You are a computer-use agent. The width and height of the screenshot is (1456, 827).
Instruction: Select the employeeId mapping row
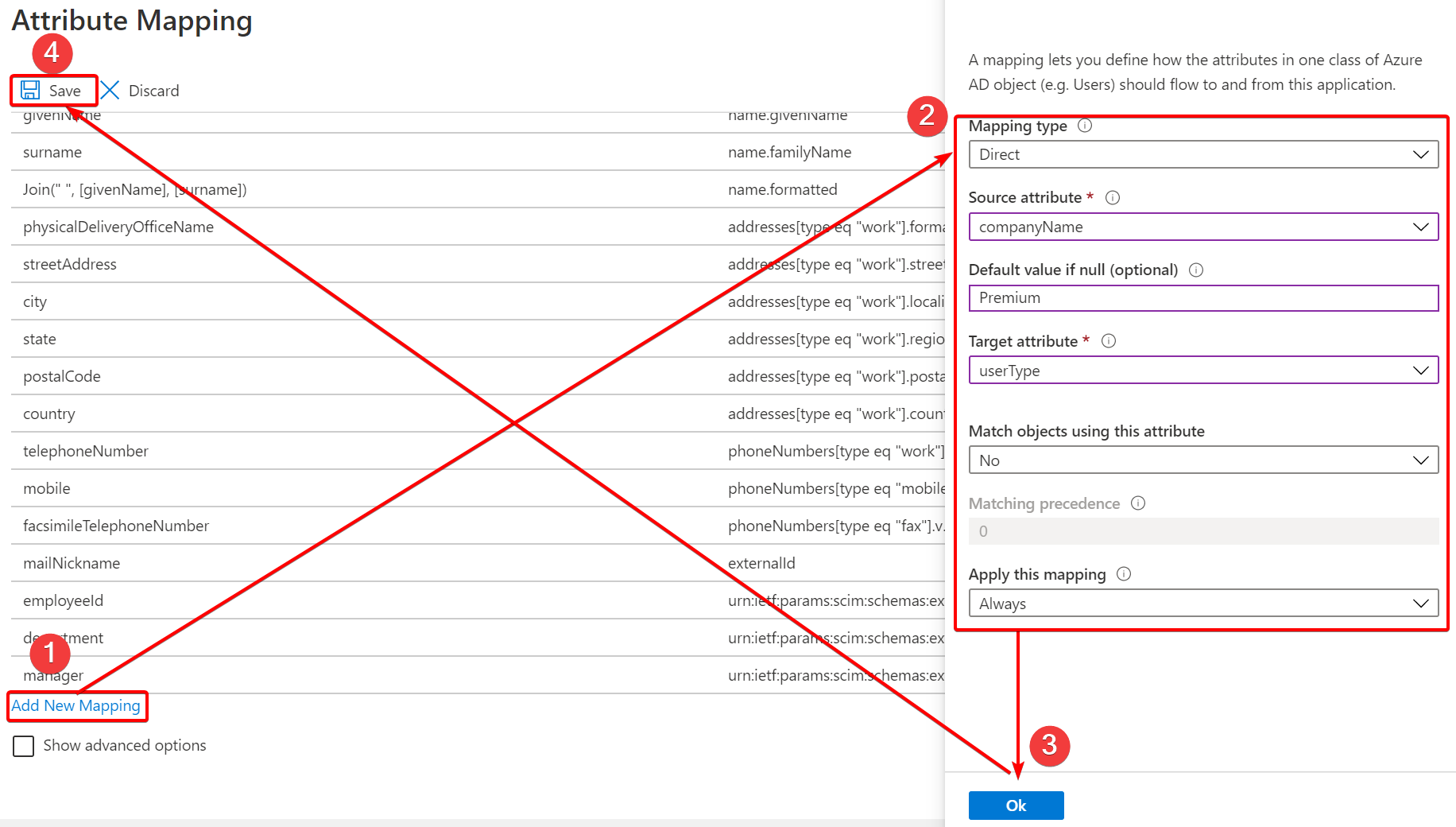[x=478, y=600]
